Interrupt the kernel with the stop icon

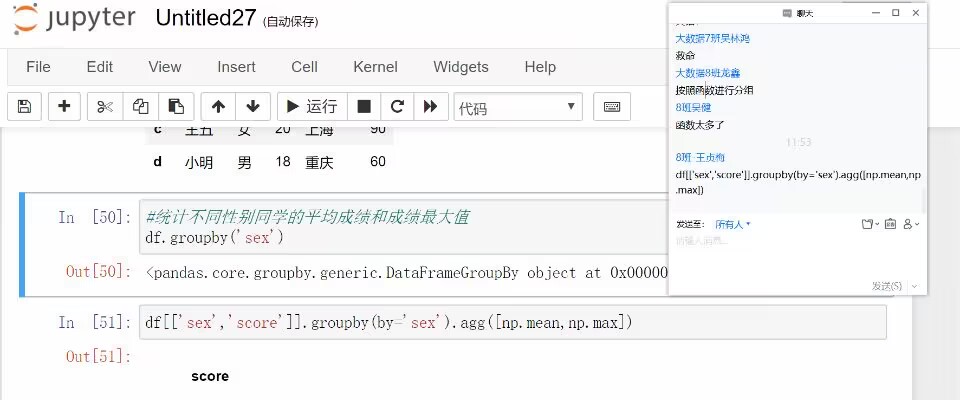(x=364, y=106)
